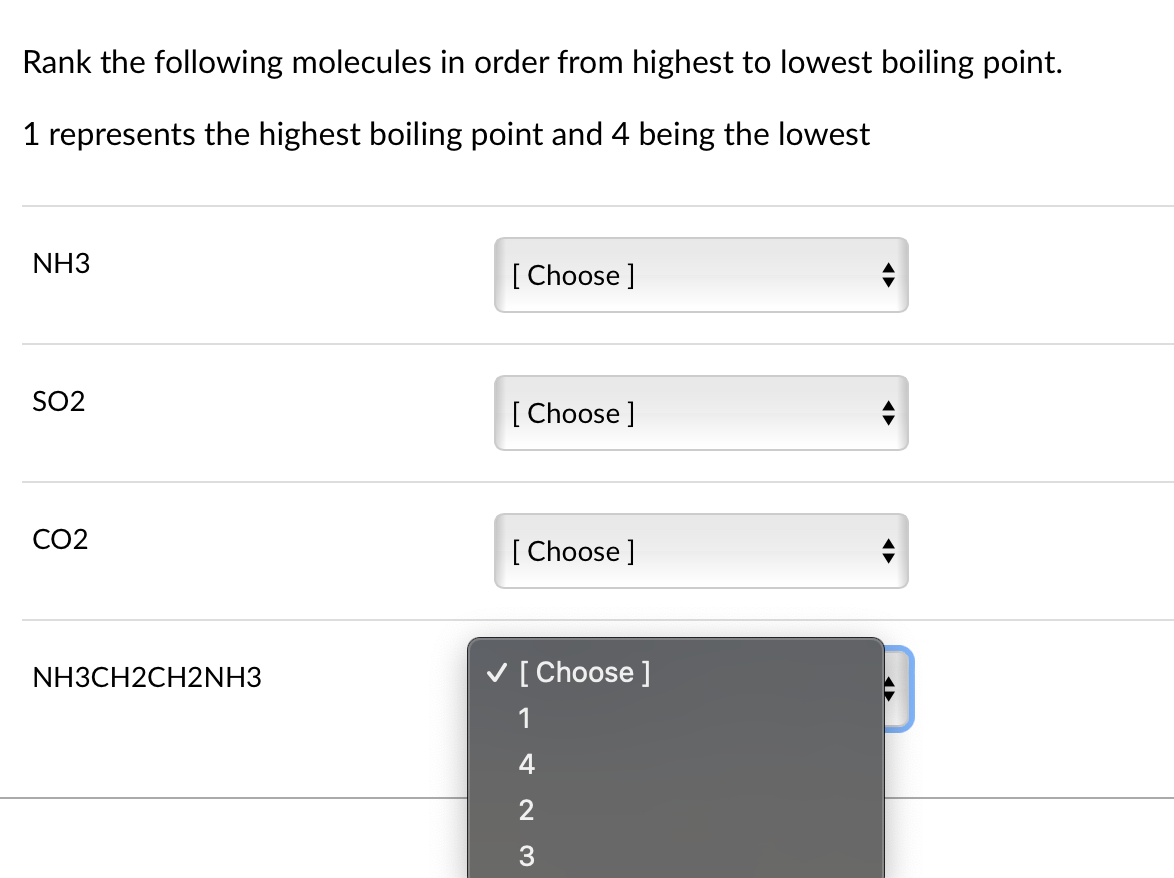The image size is (1174, 878).
Task: Open the NH3 ranking dropdown
Action: click(700, 275)
